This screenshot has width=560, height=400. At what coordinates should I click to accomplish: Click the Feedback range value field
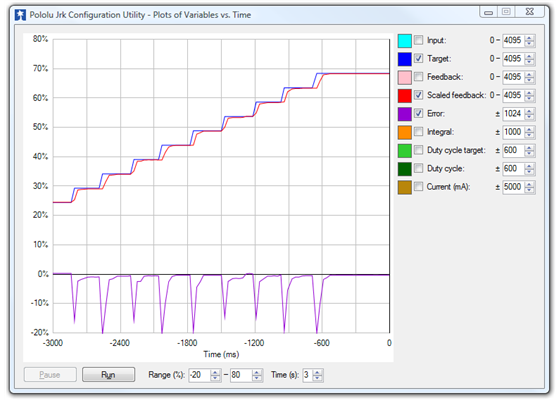[513, 77]
